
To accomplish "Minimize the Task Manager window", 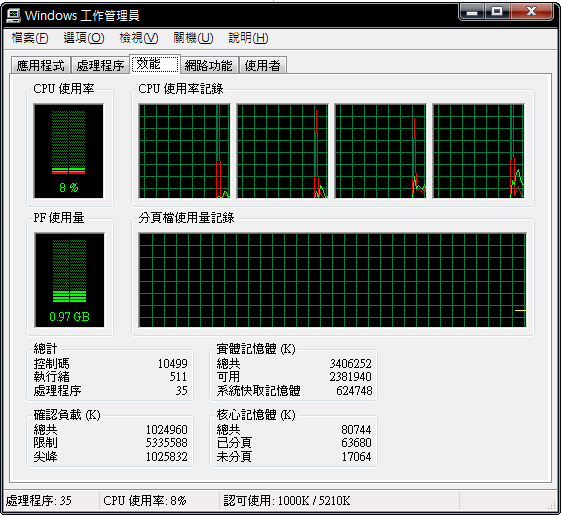I will pyautogui.click(x=472, y=12).
